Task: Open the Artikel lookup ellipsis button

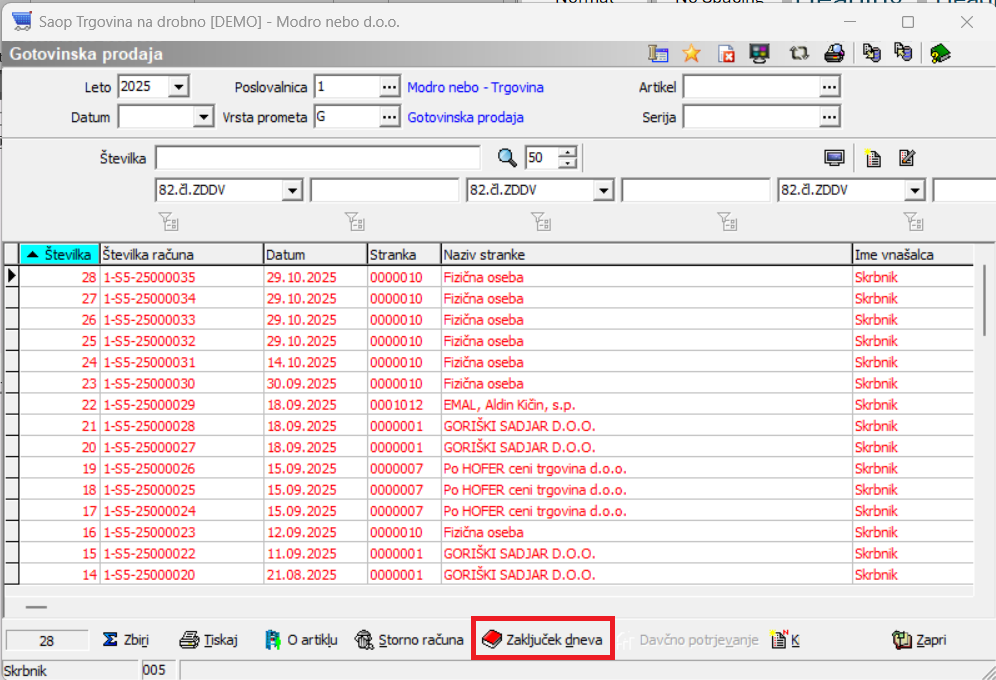Action: click(829, 87)
